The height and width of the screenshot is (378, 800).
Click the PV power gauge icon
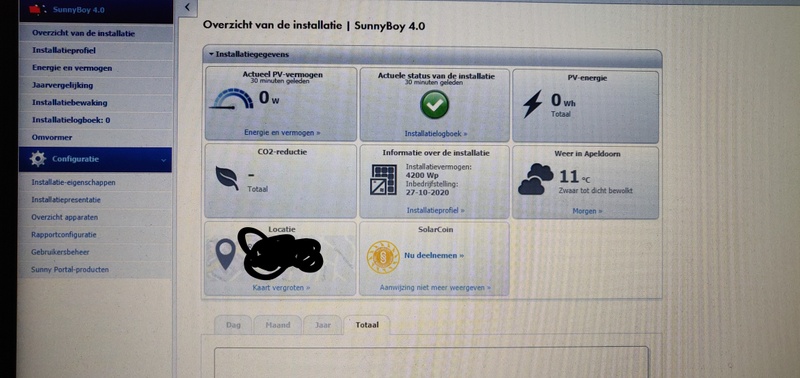click(231, 99)
